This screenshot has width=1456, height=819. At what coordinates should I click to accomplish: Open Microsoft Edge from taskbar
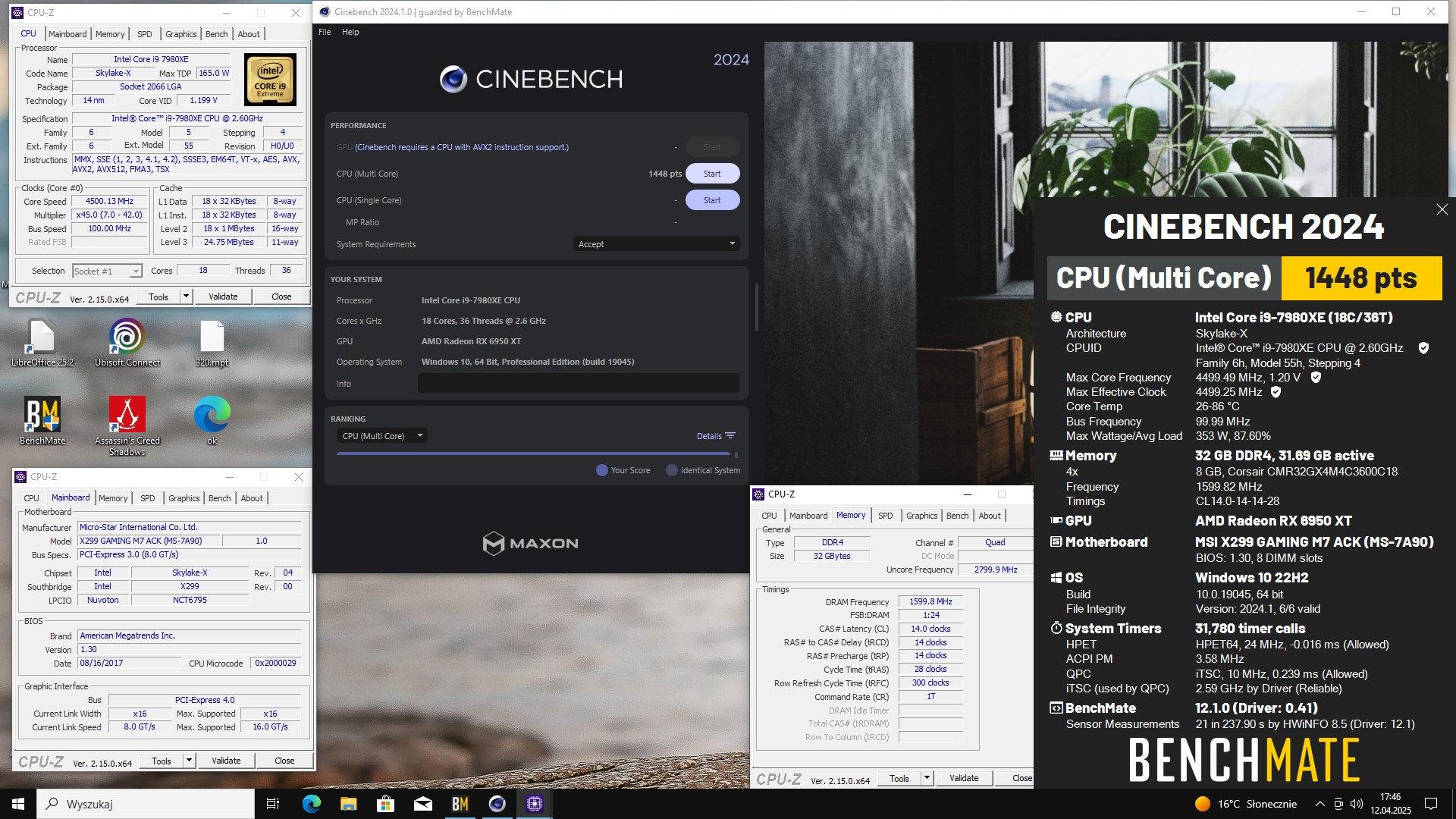(312, 804)
